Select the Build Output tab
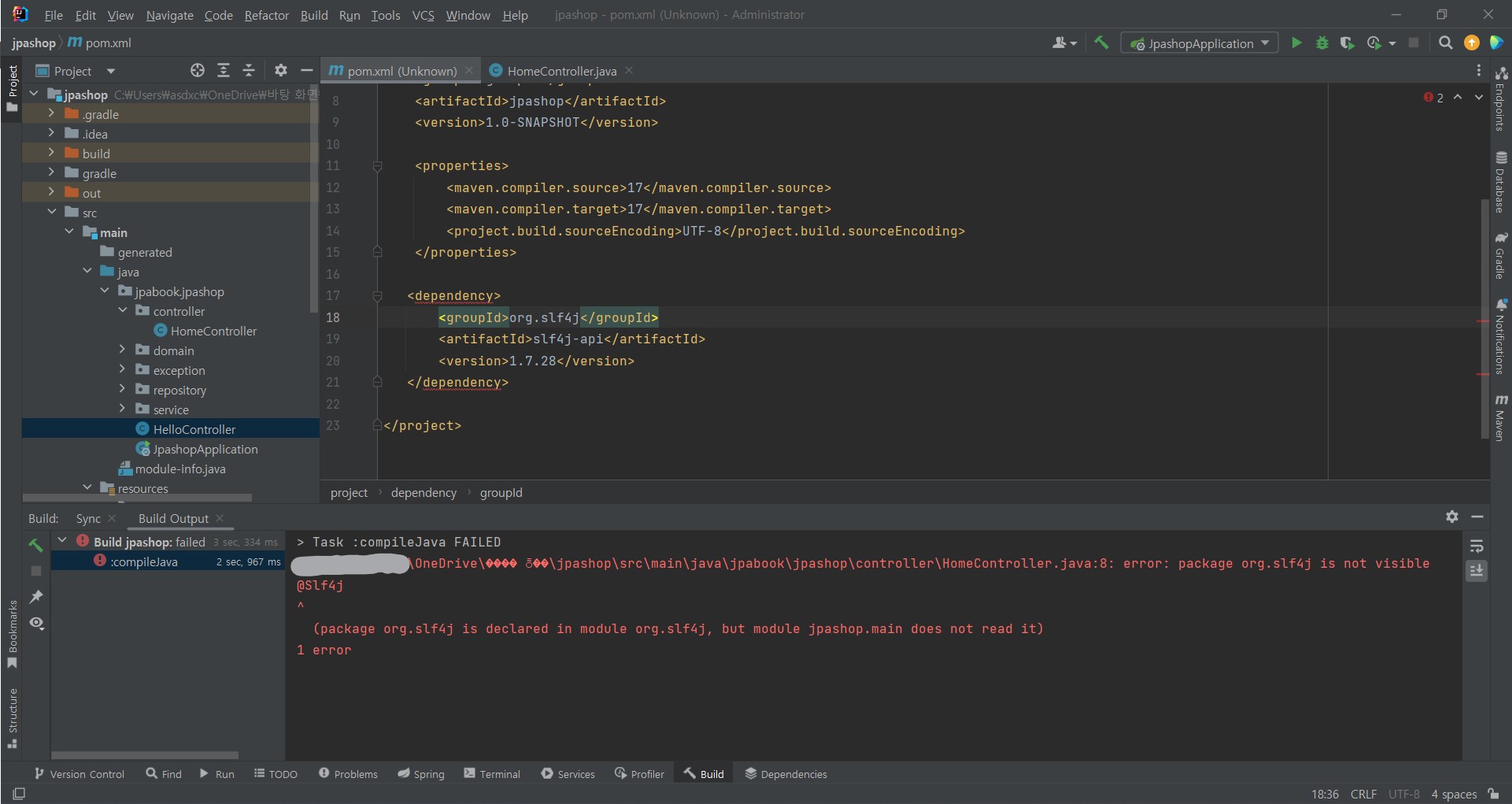This screenshot has height=804, width=1512. [x=173, y=518]
